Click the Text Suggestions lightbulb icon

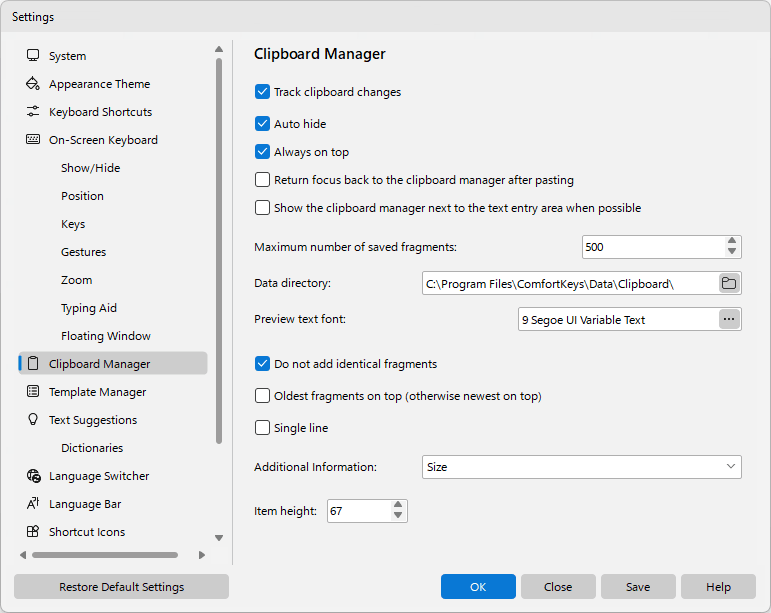coord(33,419)
